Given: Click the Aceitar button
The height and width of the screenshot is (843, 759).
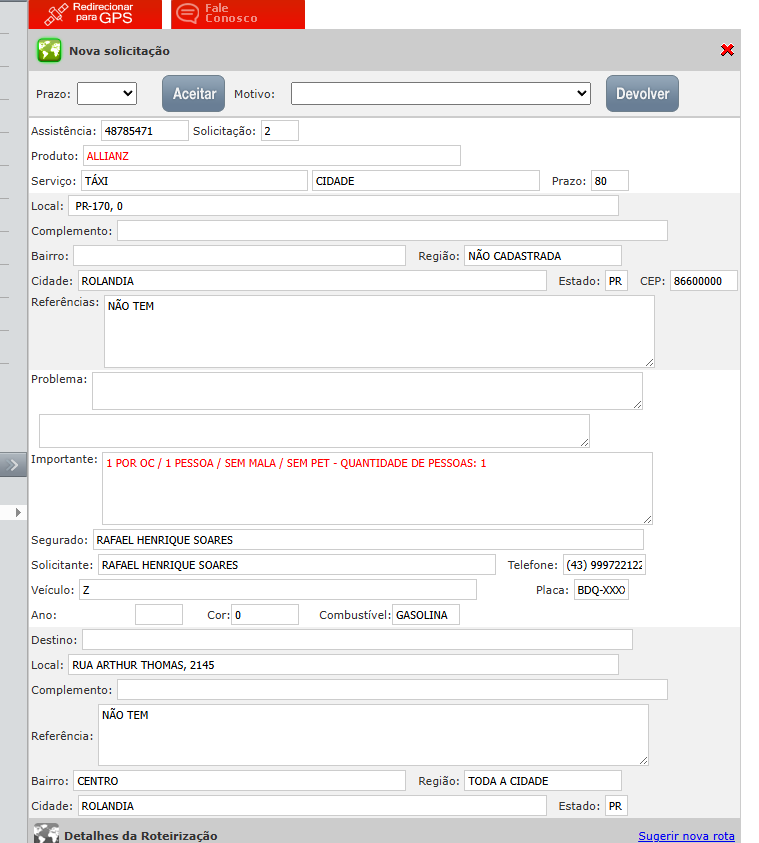Looking at the screenshot, I should [194, 94].
